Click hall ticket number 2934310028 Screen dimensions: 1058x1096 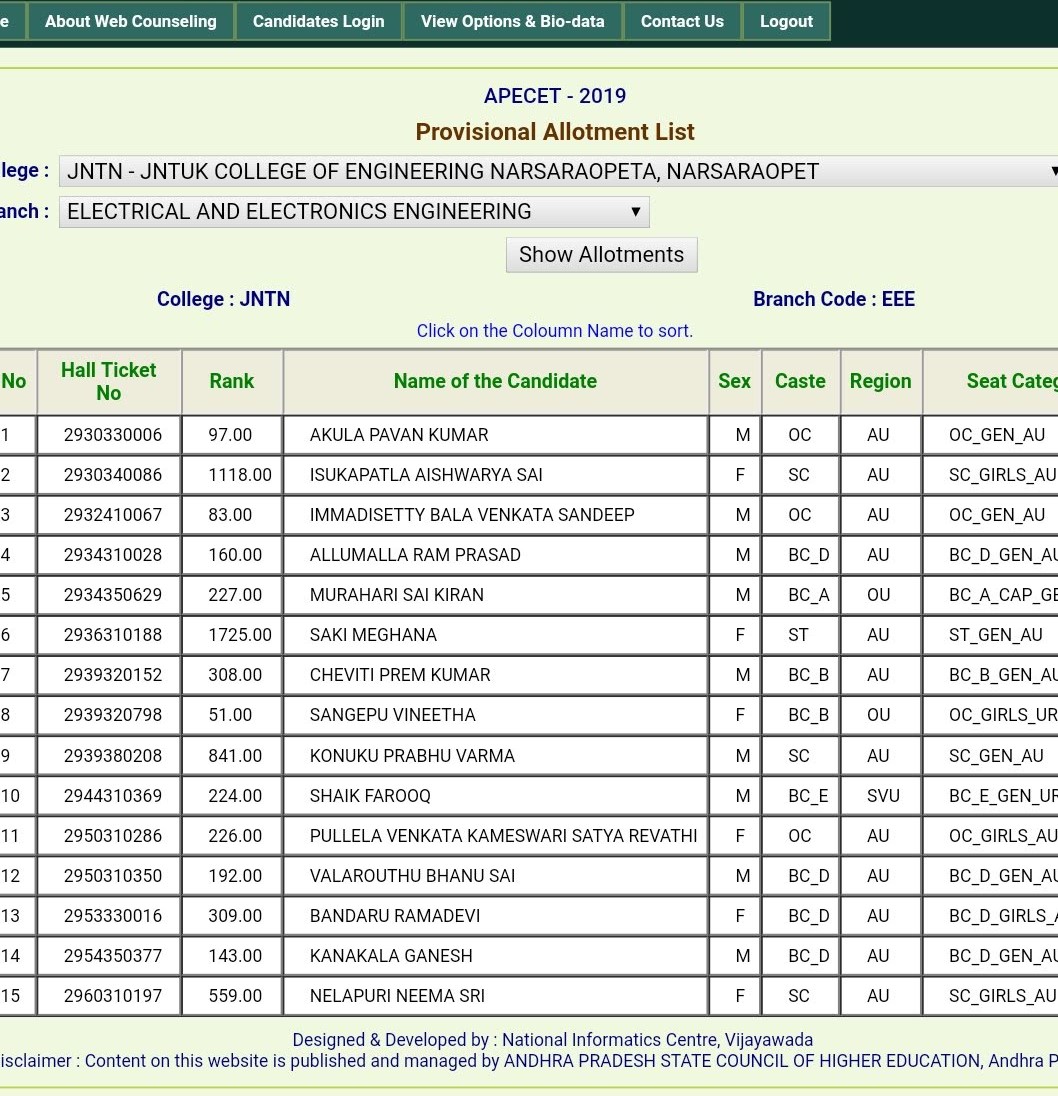113,555
